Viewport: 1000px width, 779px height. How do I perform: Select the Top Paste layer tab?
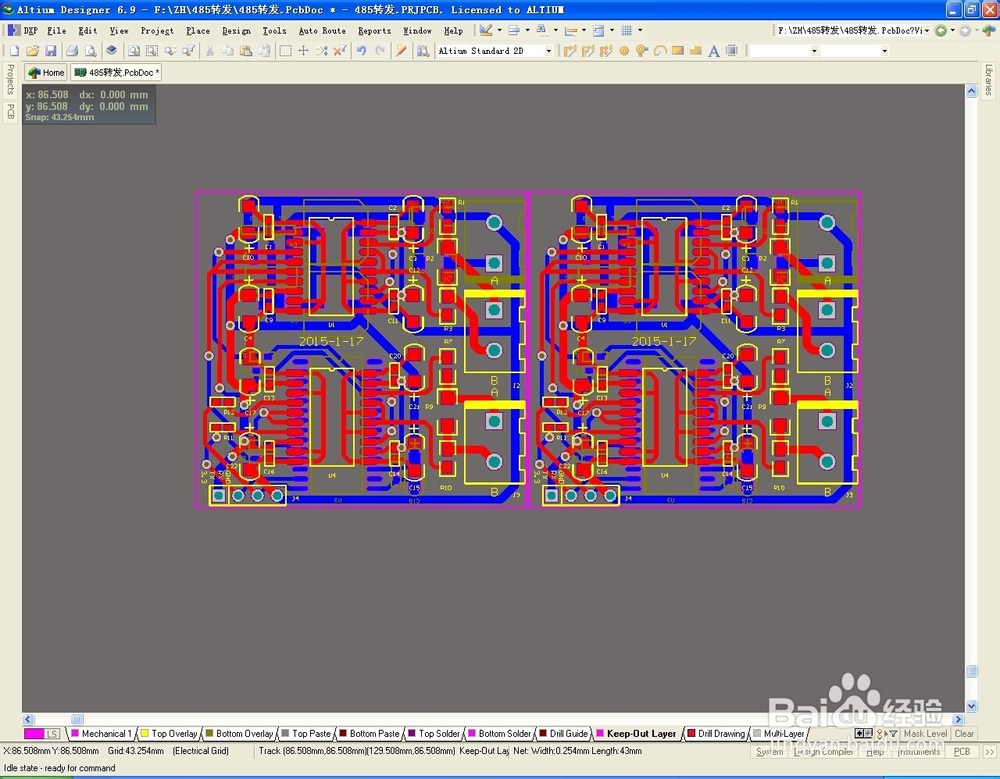(x=306, y=734)
